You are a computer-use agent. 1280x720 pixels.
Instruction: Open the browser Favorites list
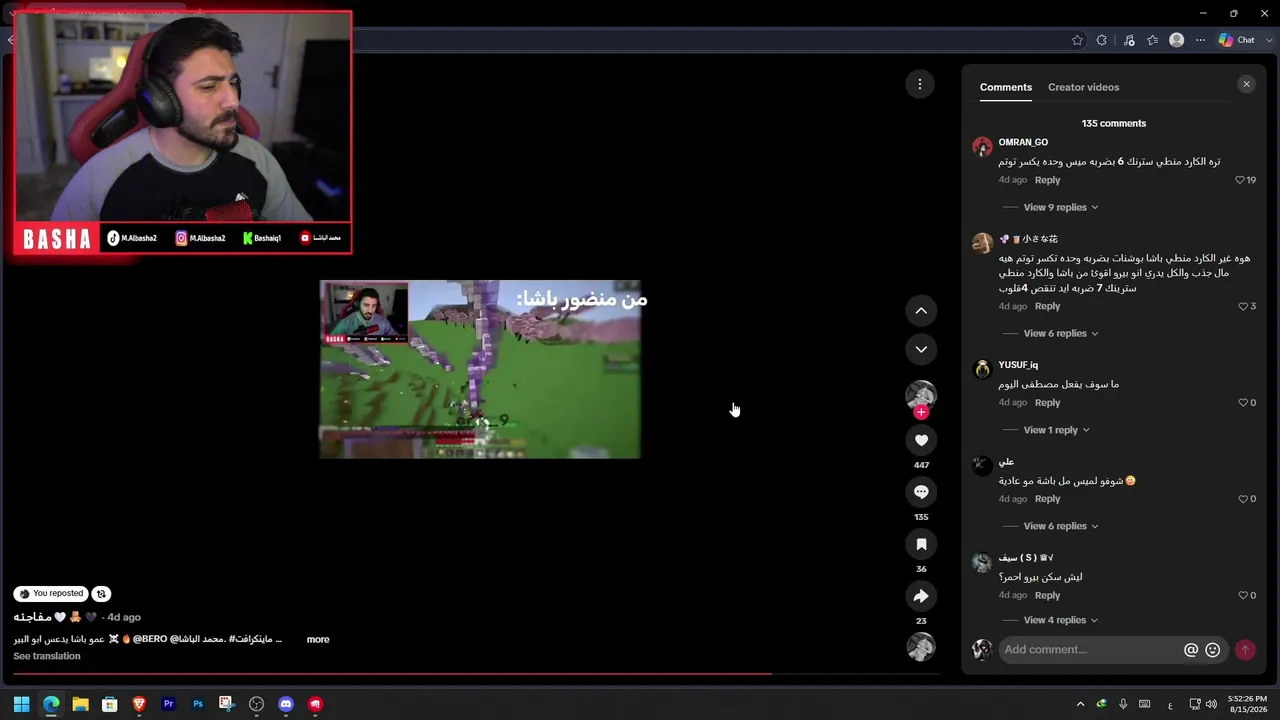(1153, 40)
